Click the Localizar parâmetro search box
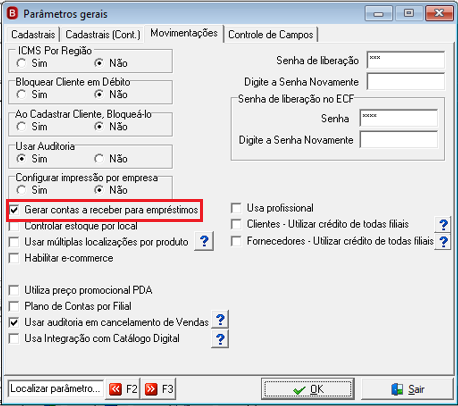The width and height of the screenshot is (458, 406). click(55, 389)
